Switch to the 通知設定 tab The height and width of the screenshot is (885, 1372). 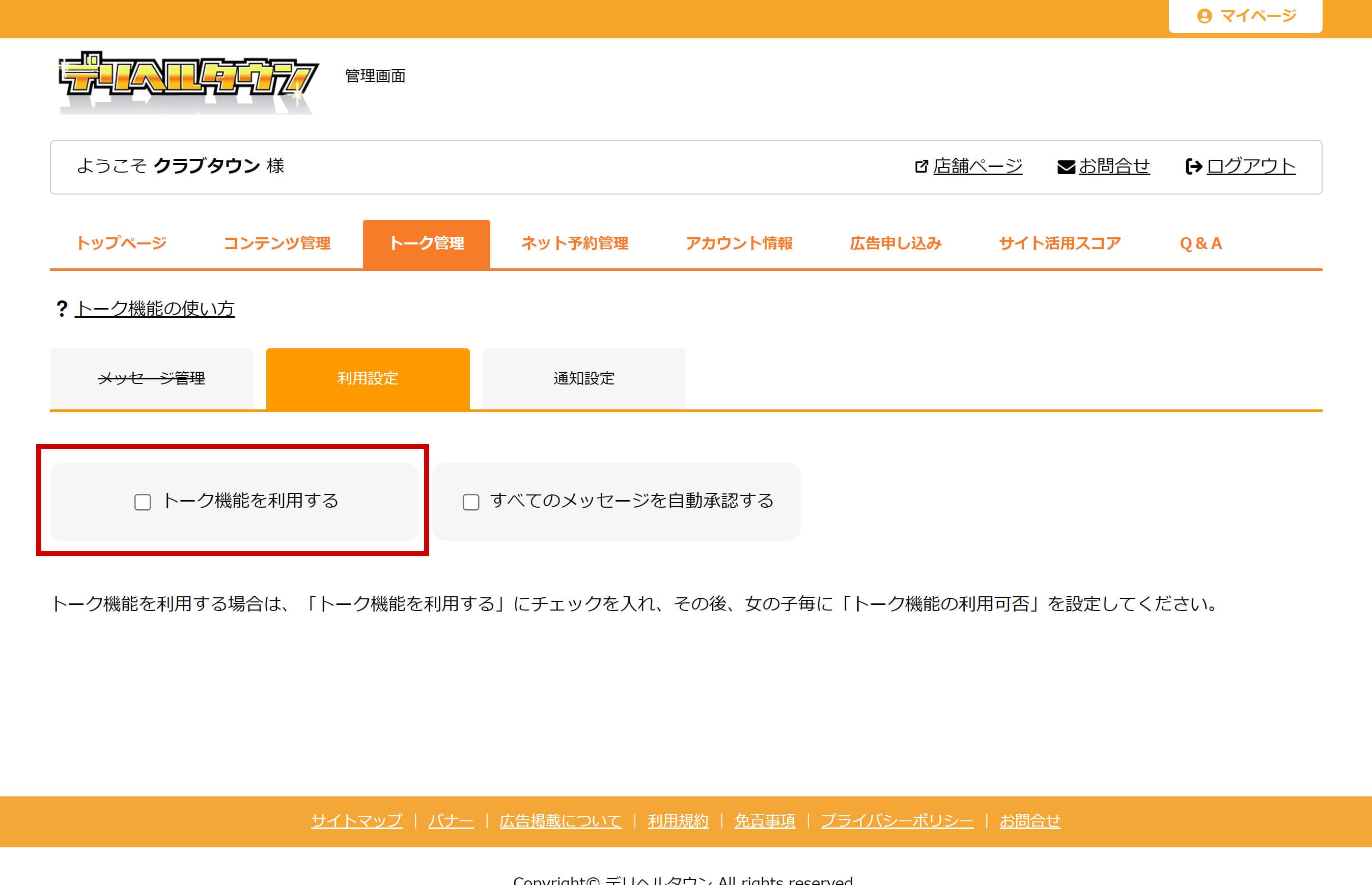pos(584,379)
